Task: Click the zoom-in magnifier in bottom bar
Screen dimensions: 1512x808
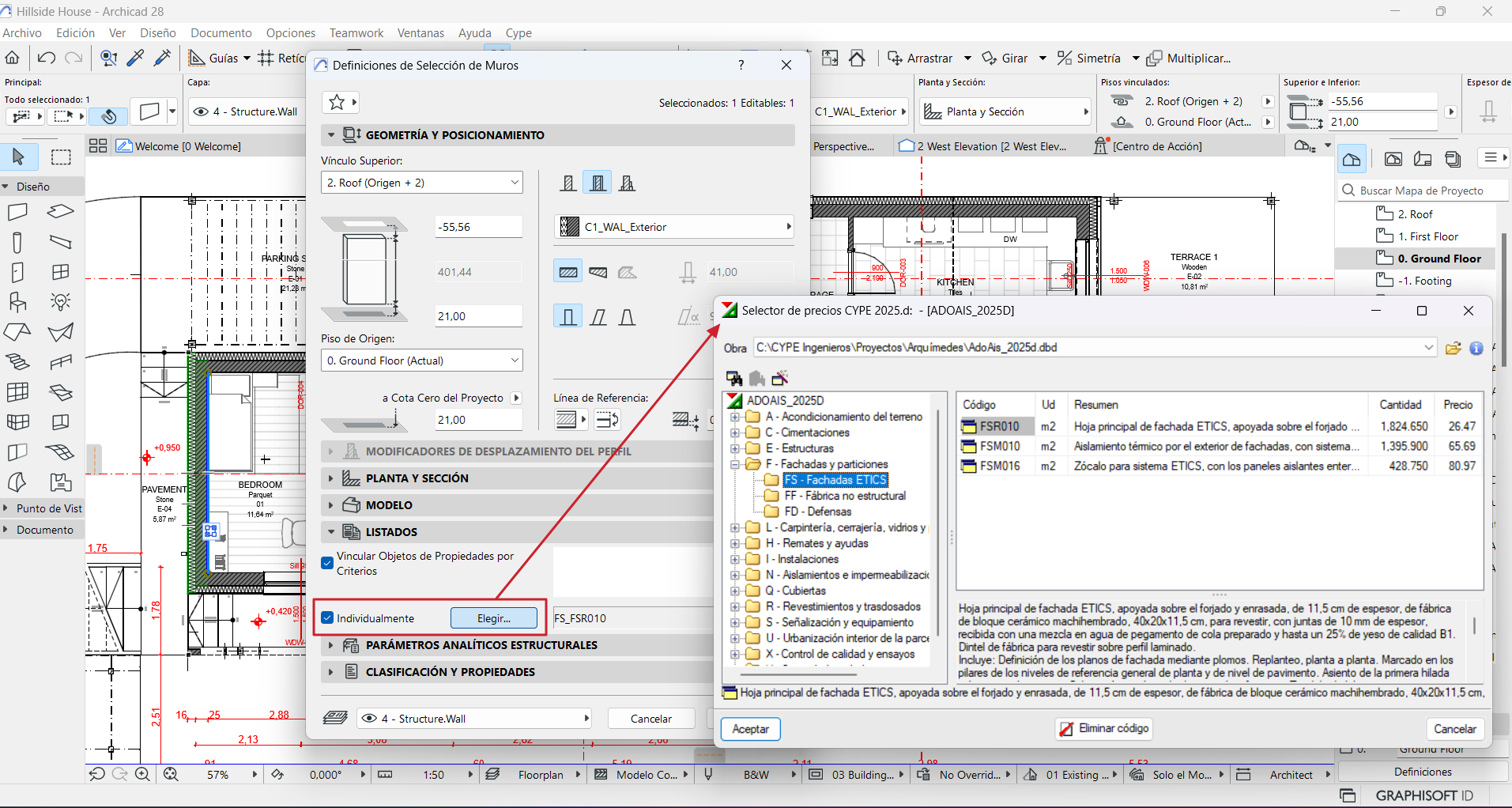Action: click(142, 775)
